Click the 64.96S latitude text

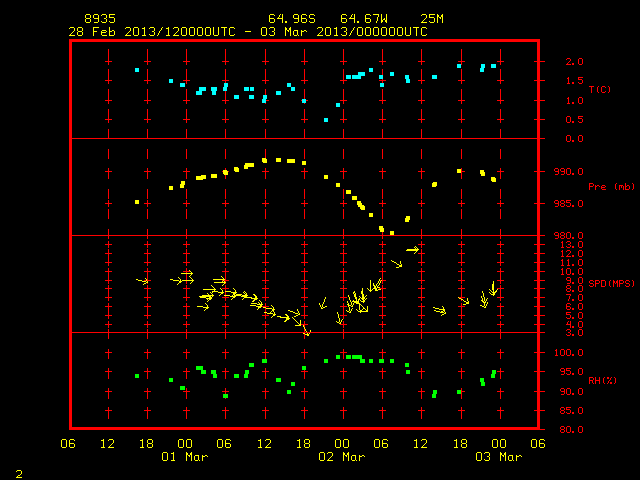(x=292, y=19)
